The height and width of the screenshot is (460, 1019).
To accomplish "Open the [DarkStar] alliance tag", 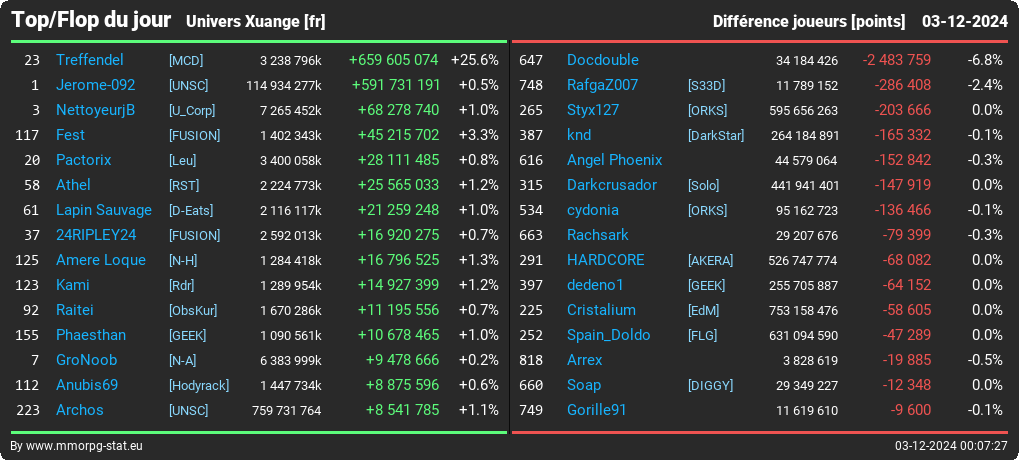I will [x=716, y=135].
